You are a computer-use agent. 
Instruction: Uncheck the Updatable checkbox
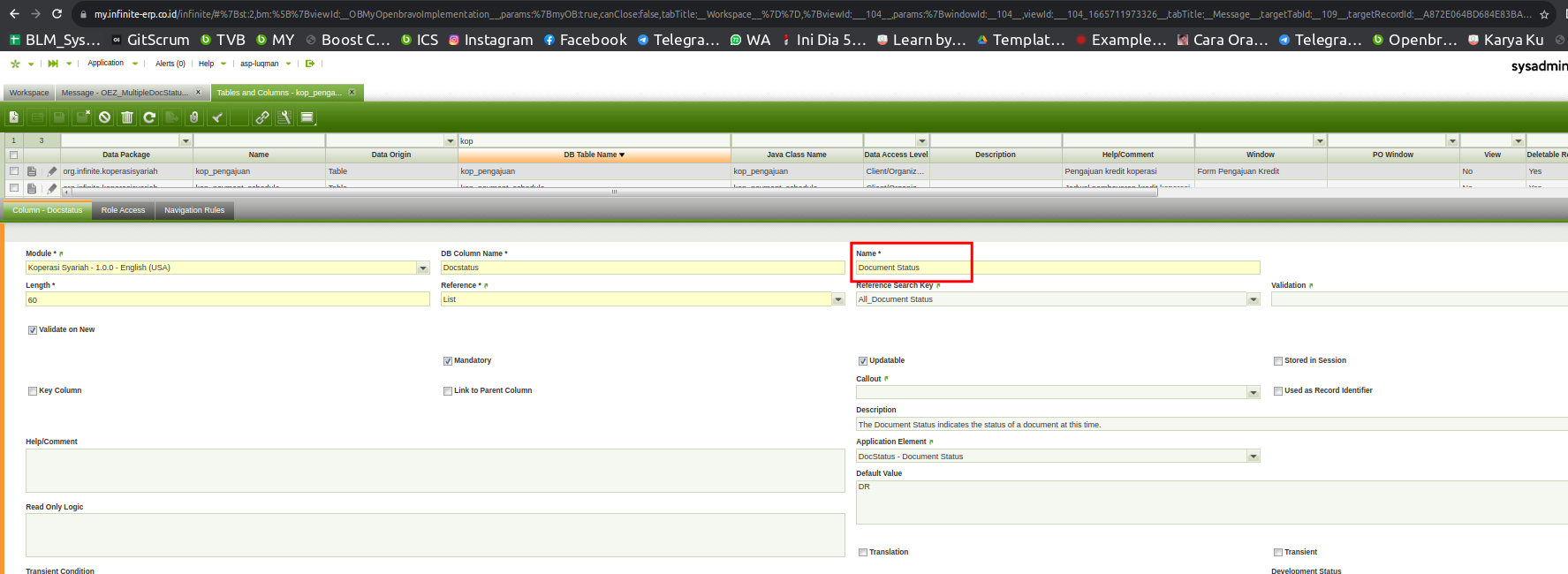coord(863,361)
